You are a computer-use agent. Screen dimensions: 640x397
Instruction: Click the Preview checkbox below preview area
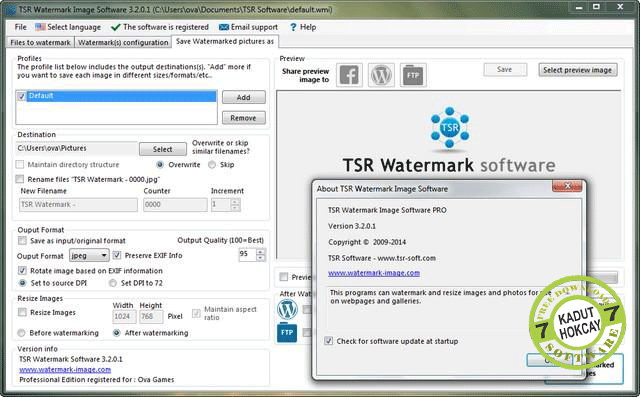click(284, 277)
